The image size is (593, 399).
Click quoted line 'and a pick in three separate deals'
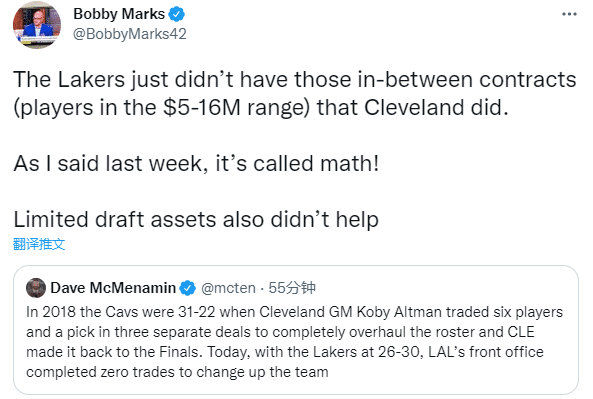tap(280, 332)
